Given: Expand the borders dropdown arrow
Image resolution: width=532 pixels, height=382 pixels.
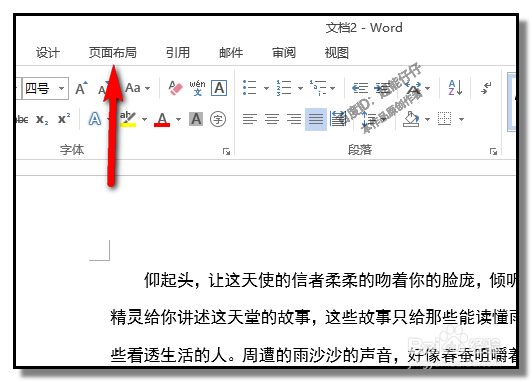Looking at the screenshot, I should point(461,119).
